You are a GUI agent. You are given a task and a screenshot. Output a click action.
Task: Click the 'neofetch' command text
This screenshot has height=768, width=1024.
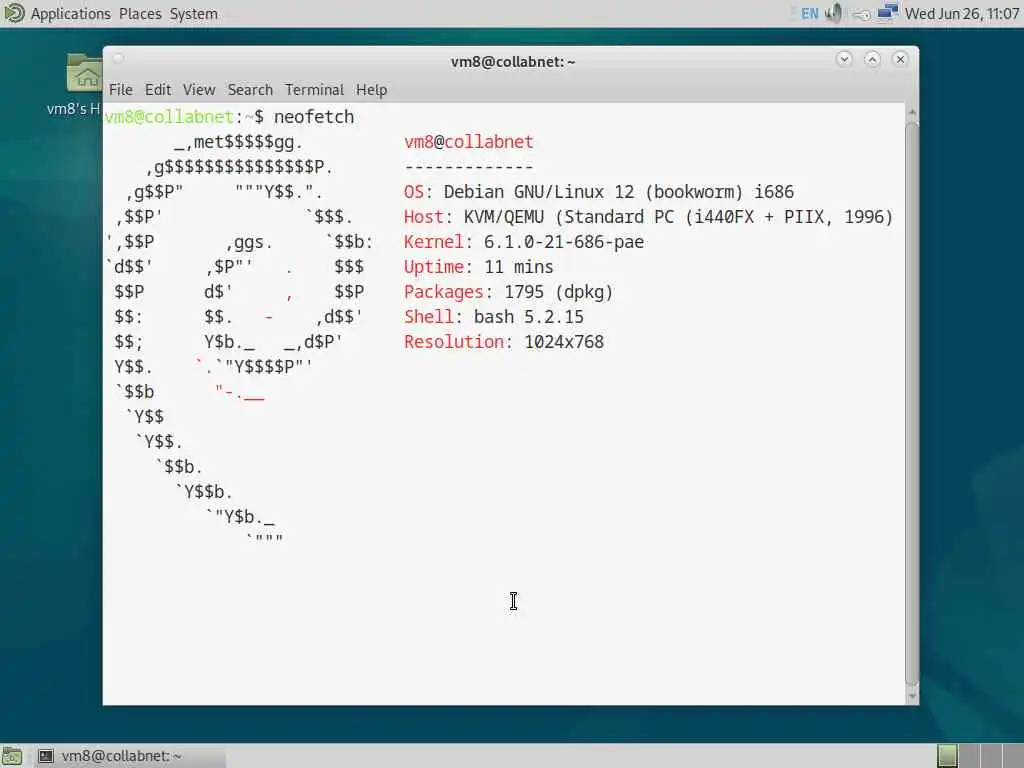coord(314,117)
